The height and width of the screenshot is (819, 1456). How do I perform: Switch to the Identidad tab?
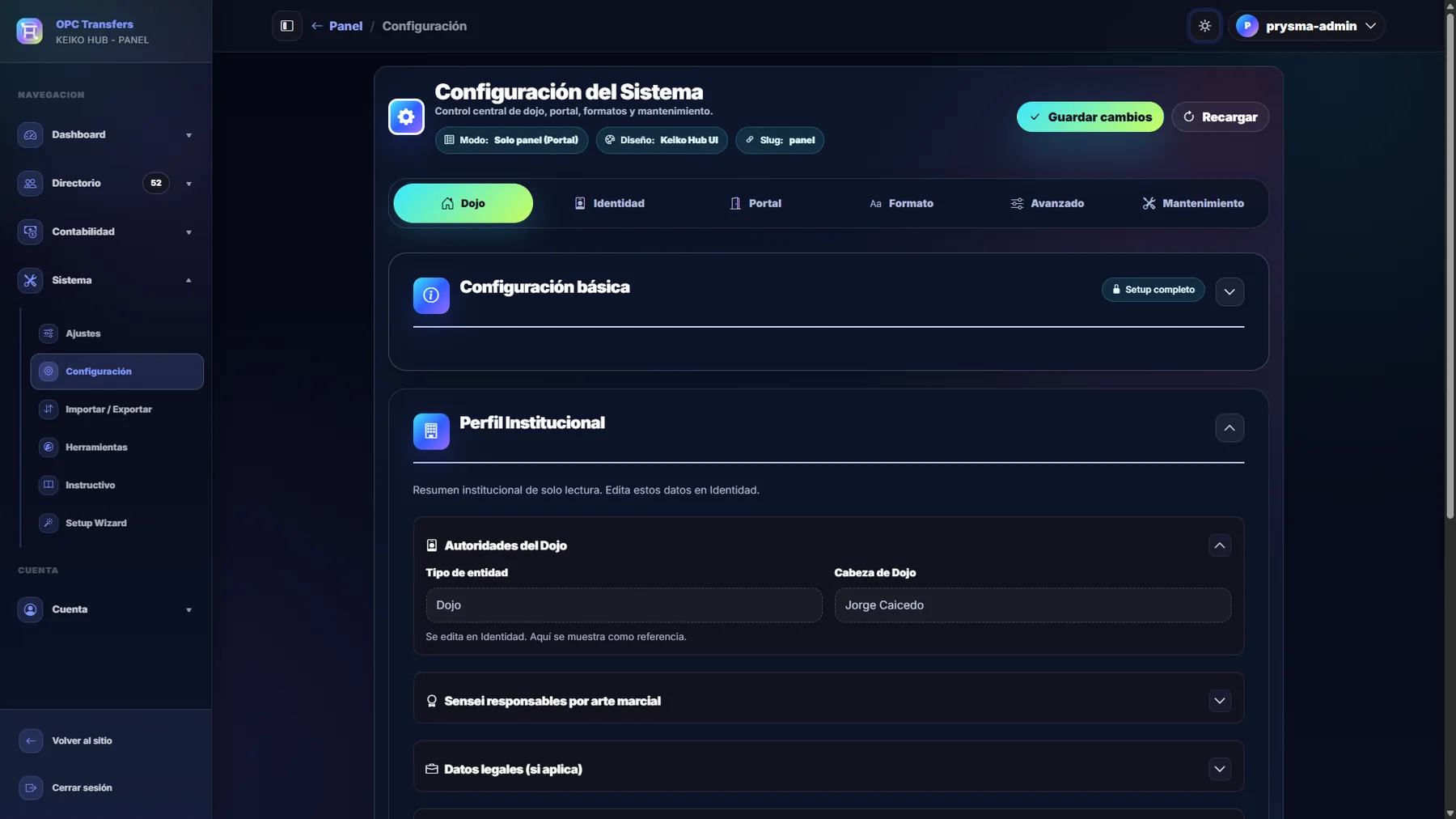(x=609, y=204)
